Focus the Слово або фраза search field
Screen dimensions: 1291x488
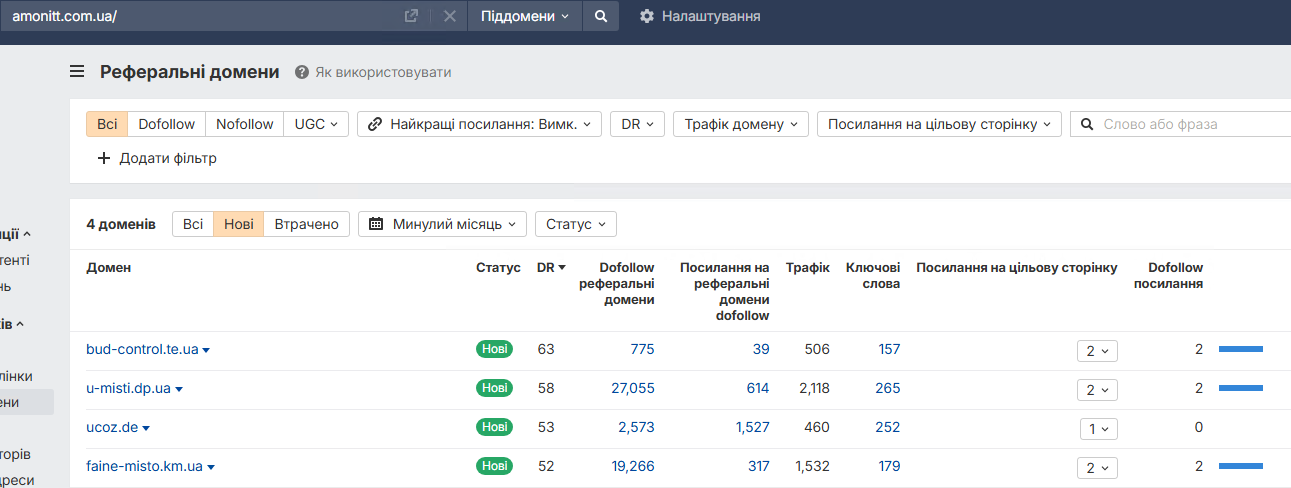point(1190,124)
